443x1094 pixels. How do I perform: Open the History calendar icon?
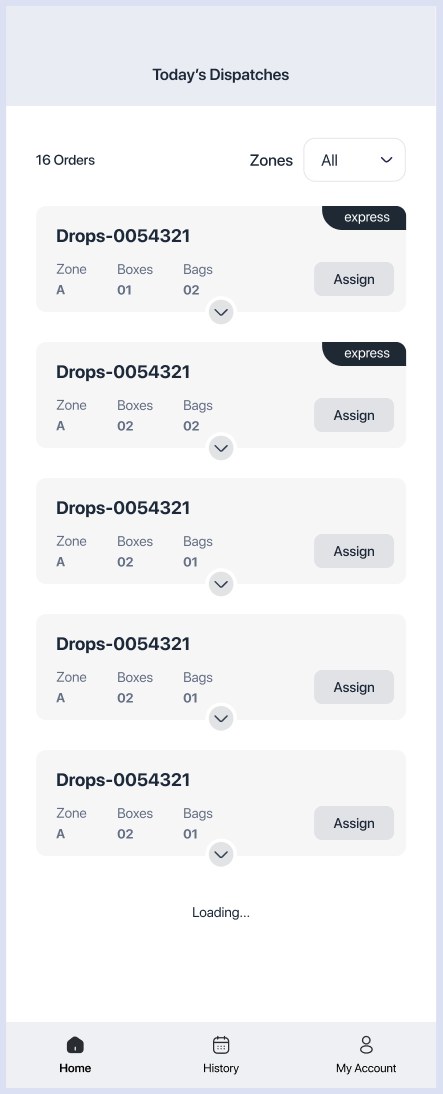click(x=221, y=1044)
